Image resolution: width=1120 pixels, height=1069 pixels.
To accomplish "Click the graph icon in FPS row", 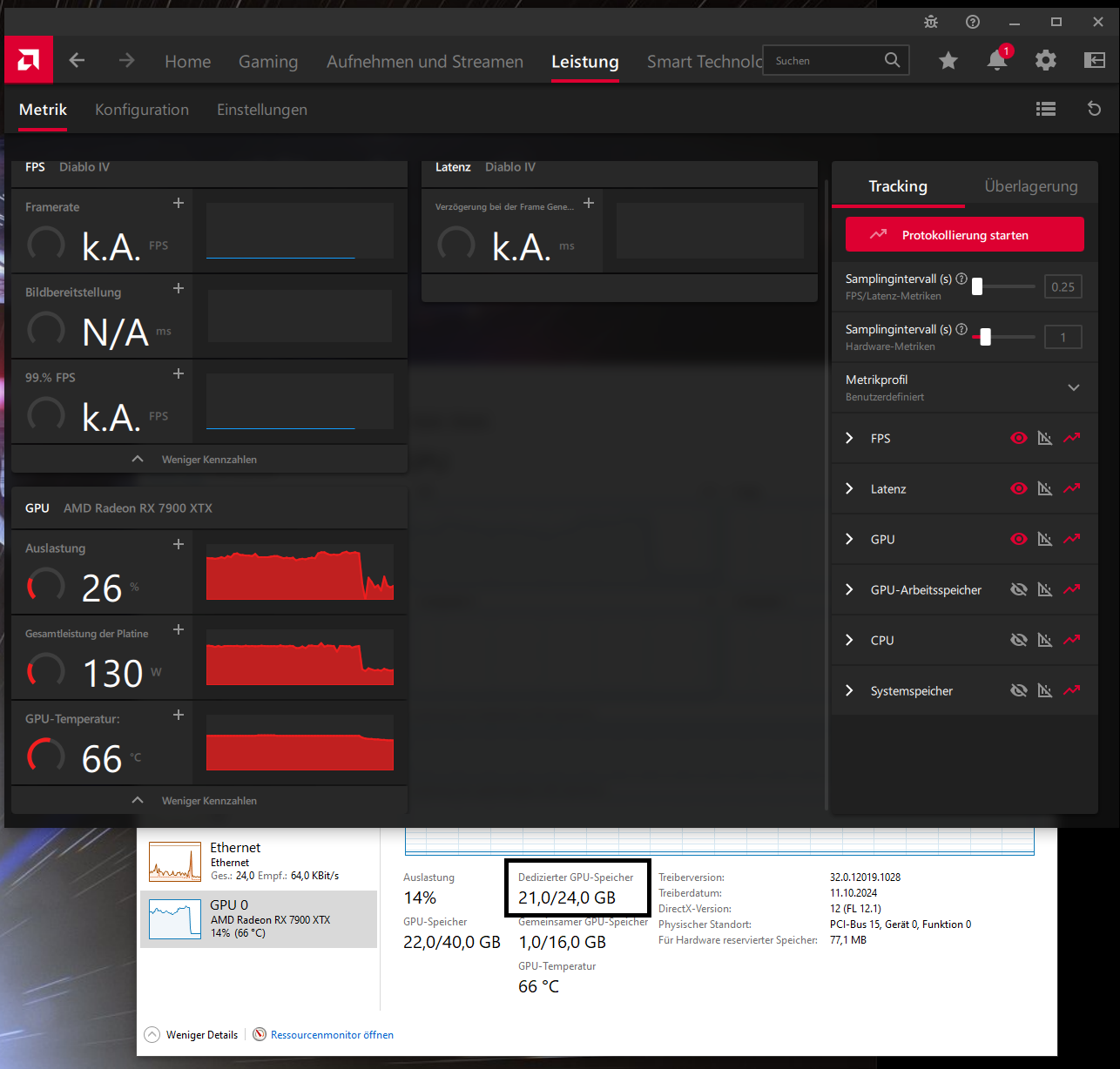I will (1045, 438).
